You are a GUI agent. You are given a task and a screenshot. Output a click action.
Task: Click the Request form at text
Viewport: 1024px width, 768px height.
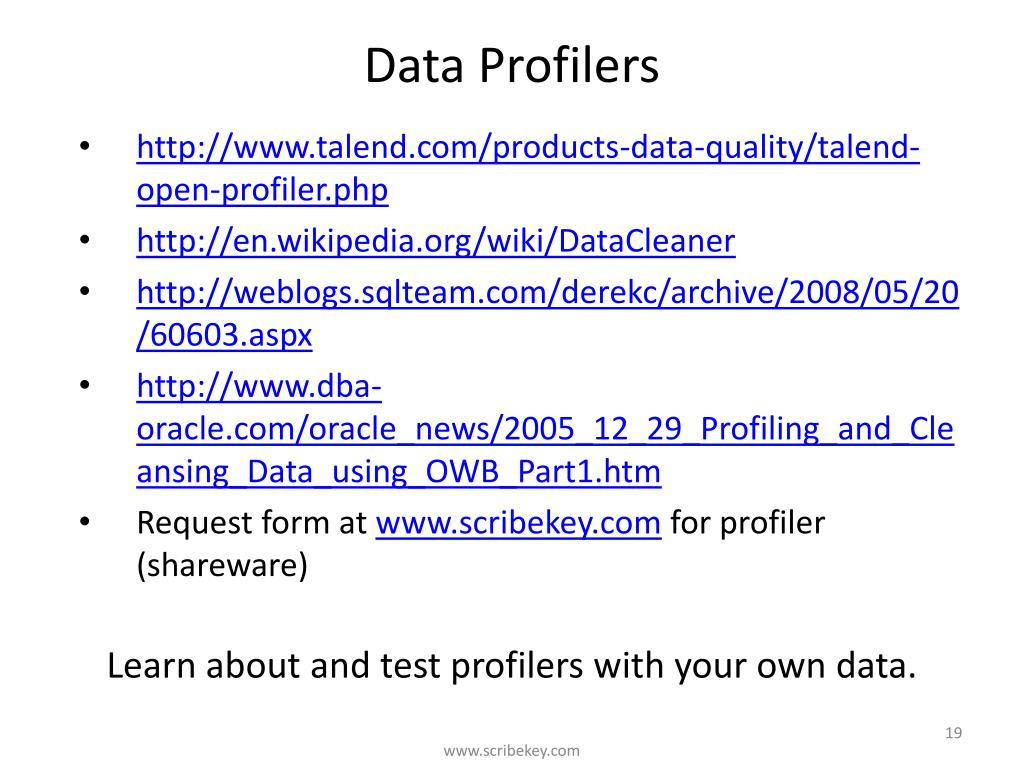pos(251,524)
